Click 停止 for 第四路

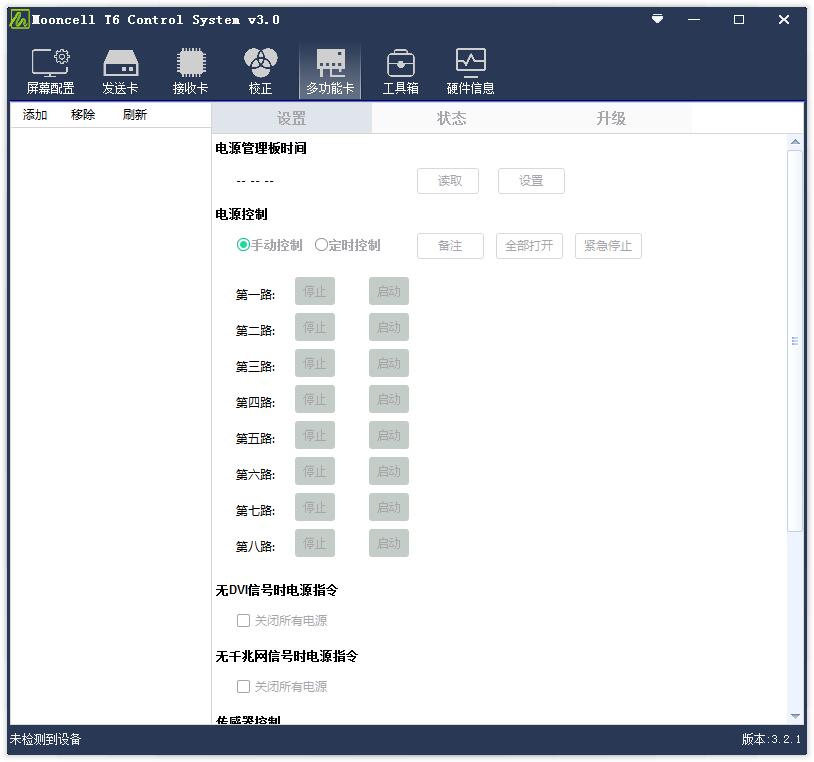coord(315,399)
